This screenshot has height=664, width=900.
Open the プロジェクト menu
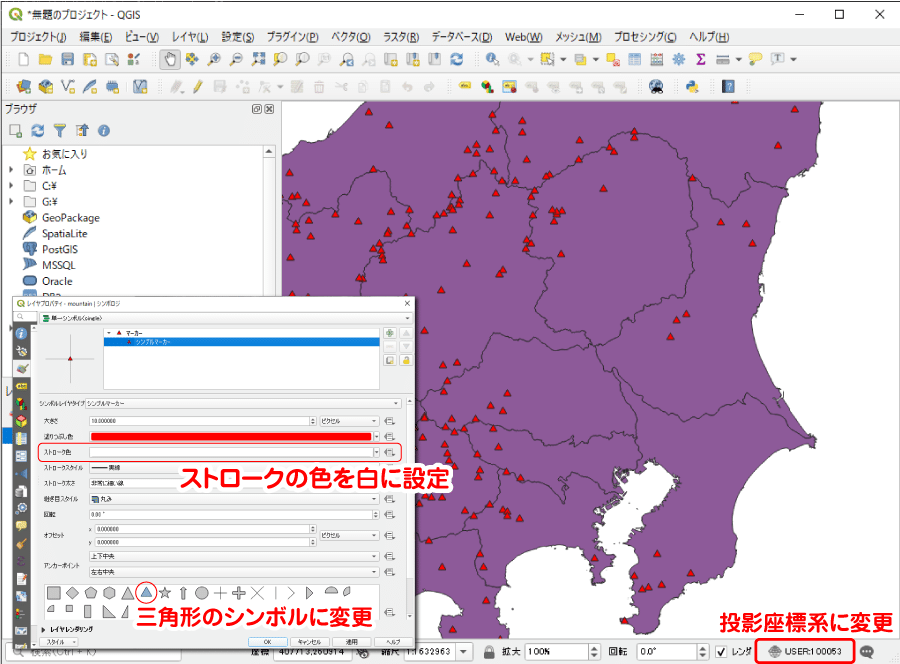coord(38,37)
